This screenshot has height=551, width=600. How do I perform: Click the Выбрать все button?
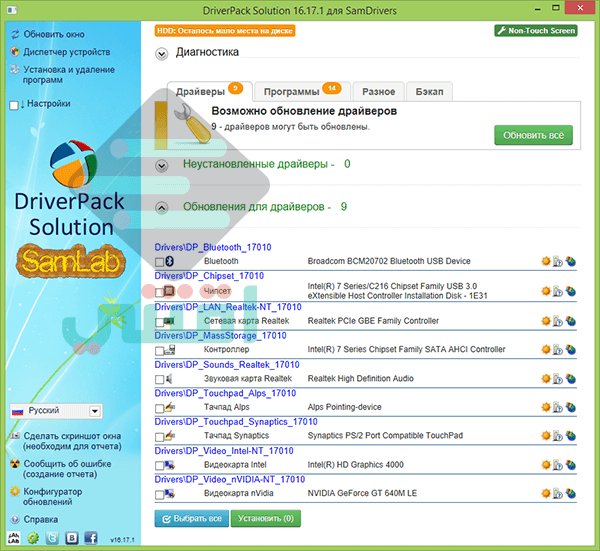pyautogui.click(x=192, y=518)
